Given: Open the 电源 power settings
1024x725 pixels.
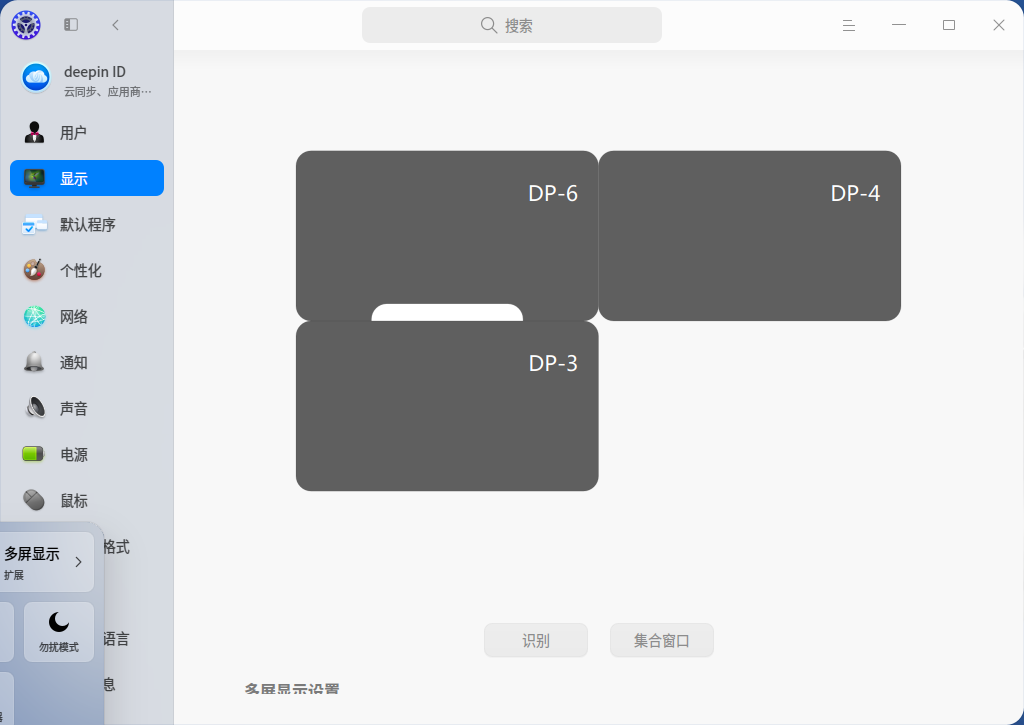Looking at the screenshot, I should 87,455.
